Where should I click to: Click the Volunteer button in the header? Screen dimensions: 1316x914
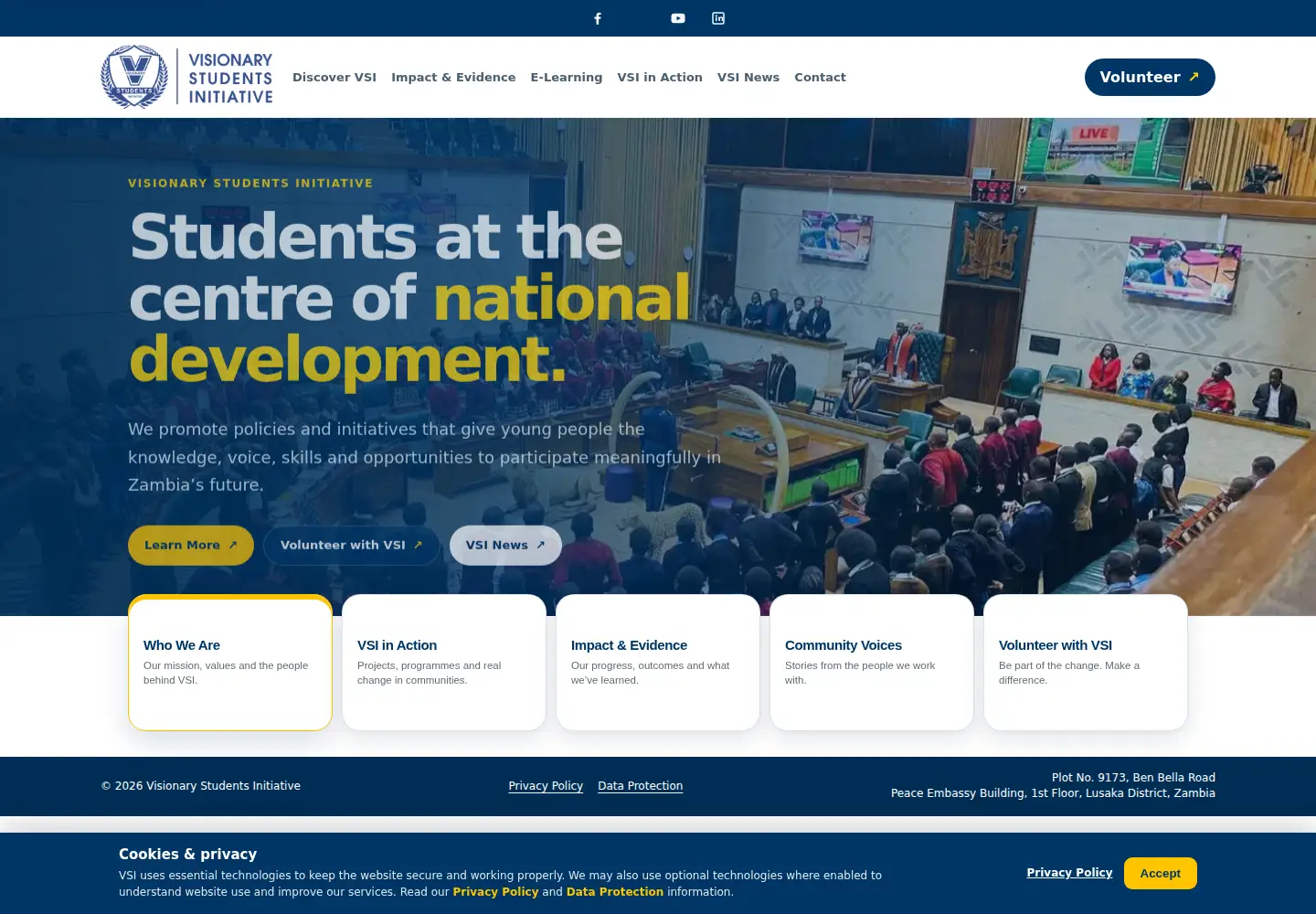tap(1150, 77)
